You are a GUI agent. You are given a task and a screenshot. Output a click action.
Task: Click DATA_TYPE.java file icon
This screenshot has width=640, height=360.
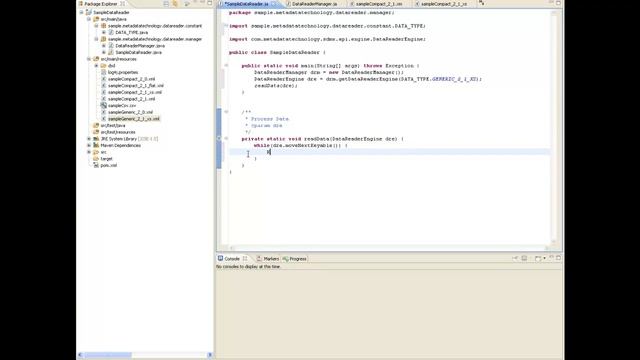(111, 32)
